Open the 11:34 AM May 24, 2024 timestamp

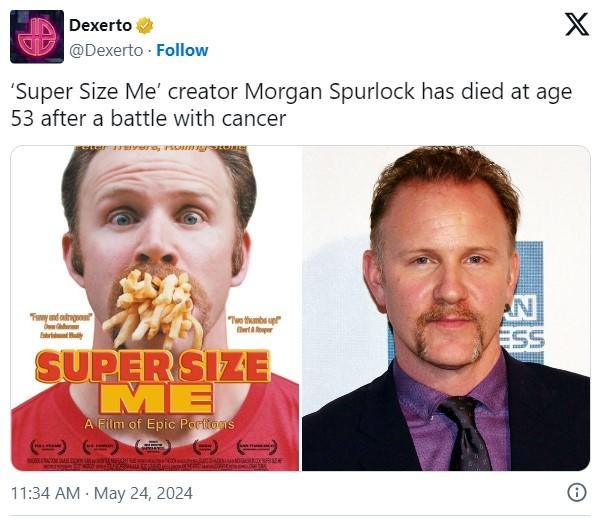click(102, 493)
